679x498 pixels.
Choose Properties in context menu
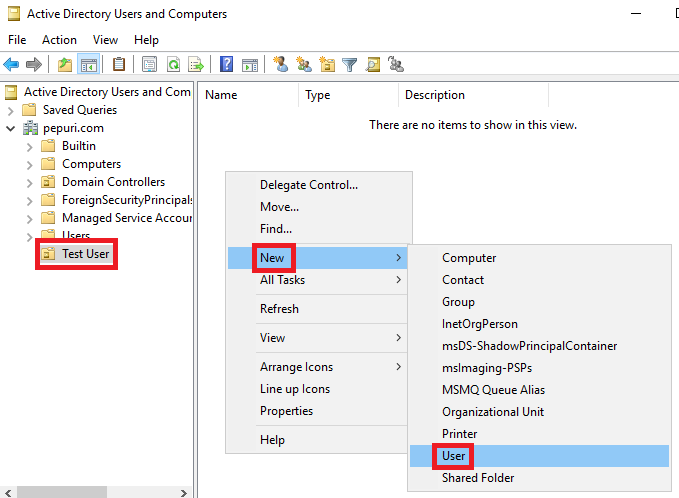317,411
